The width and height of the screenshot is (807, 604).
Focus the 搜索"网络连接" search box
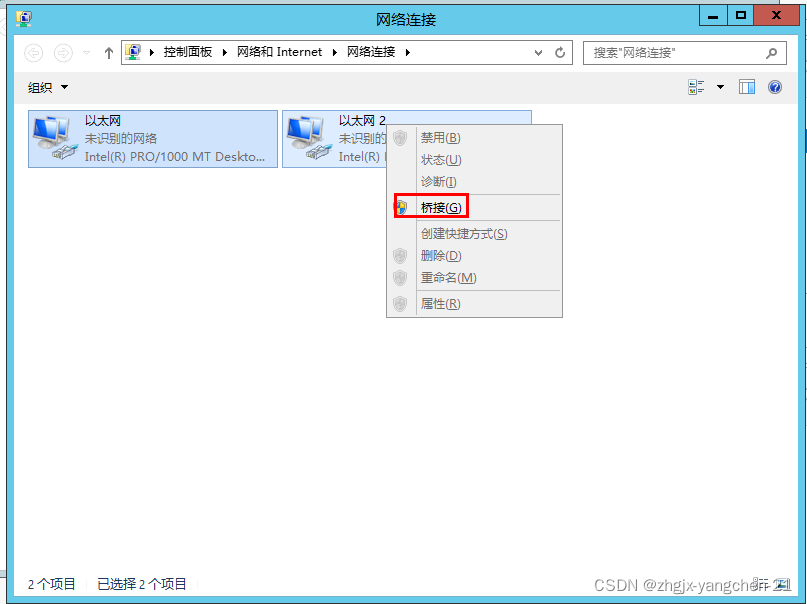tap(676, 52)
